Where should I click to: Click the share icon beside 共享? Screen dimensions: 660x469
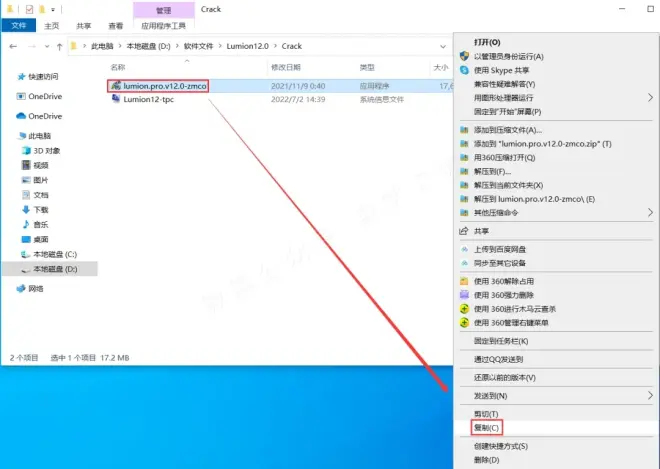(464, 231)
